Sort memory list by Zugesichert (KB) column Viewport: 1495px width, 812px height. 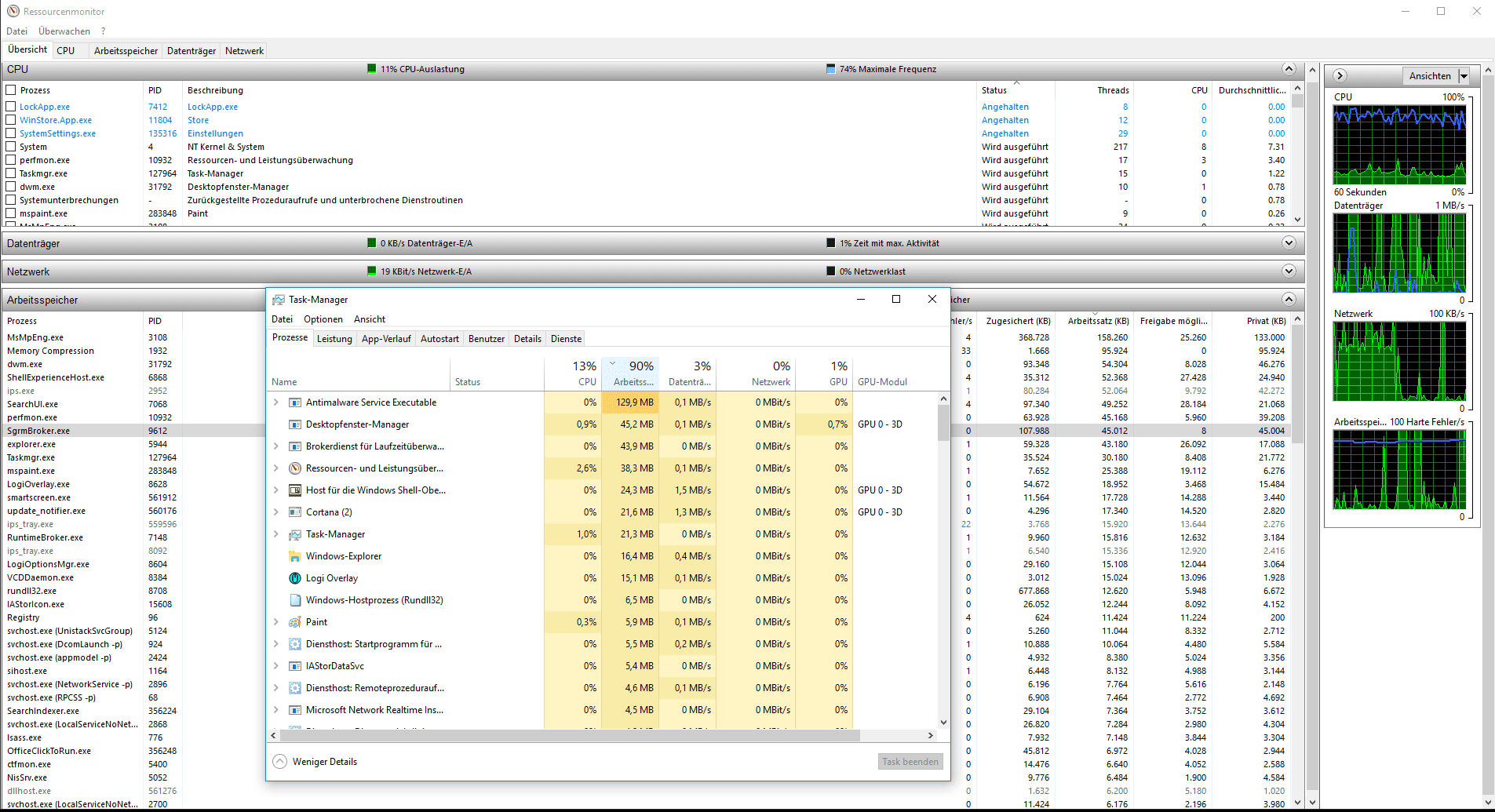click(x=1017, y=321)
